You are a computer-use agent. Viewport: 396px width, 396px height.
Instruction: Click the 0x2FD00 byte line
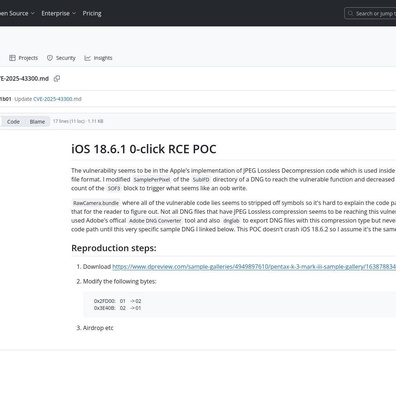(118, 301)
